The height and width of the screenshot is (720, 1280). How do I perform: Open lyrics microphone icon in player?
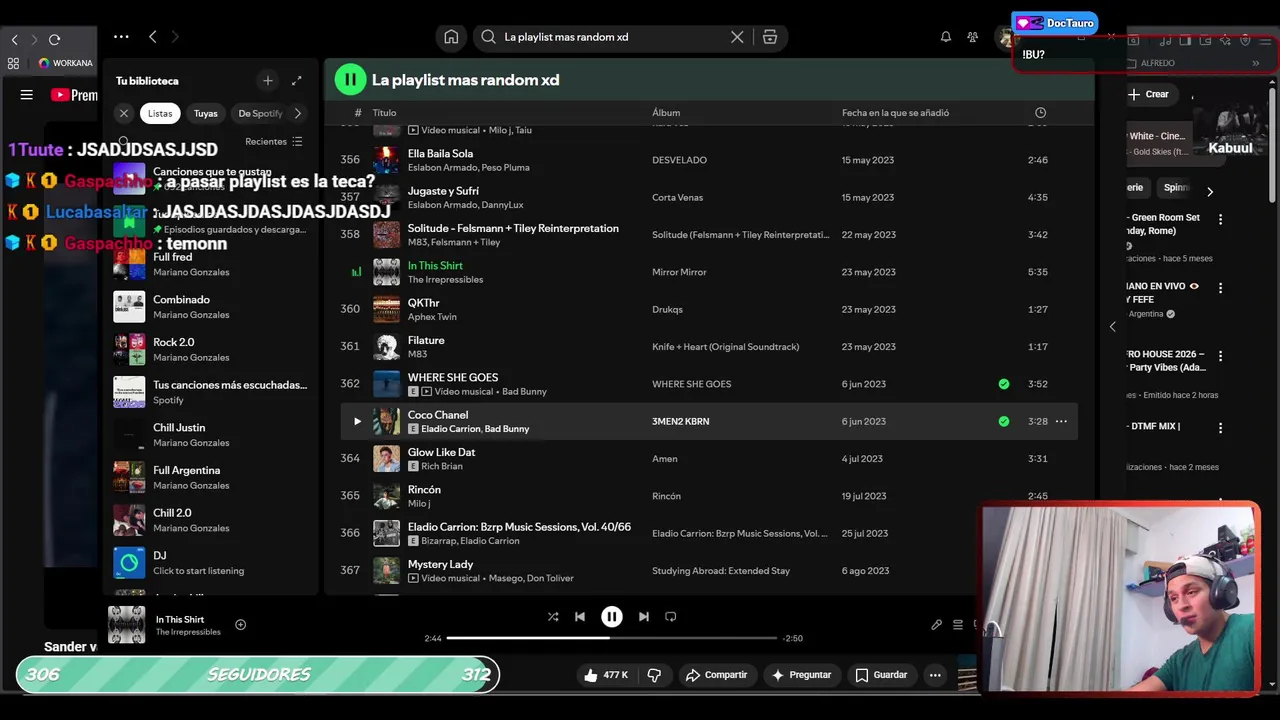click(936, 625)
